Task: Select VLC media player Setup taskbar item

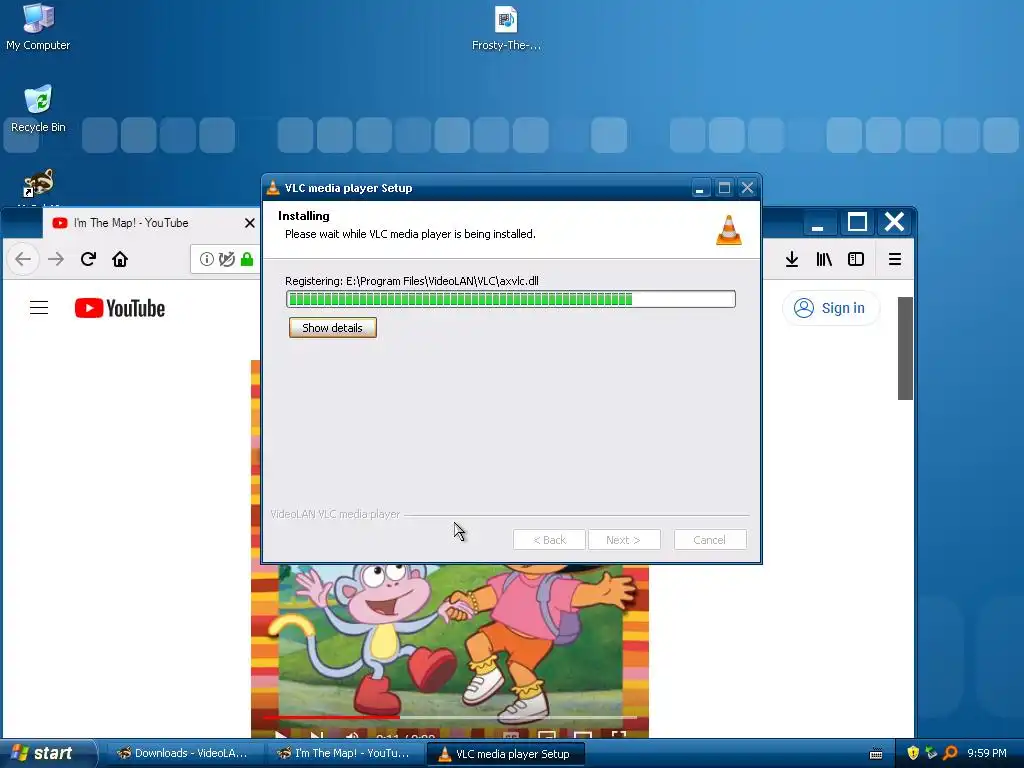Action: pyautogui.click(x=505, y=754)
